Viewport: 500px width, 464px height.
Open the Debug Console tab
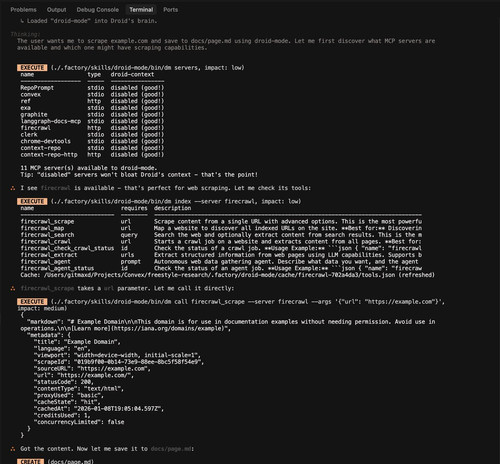click(x=97, y=10)
